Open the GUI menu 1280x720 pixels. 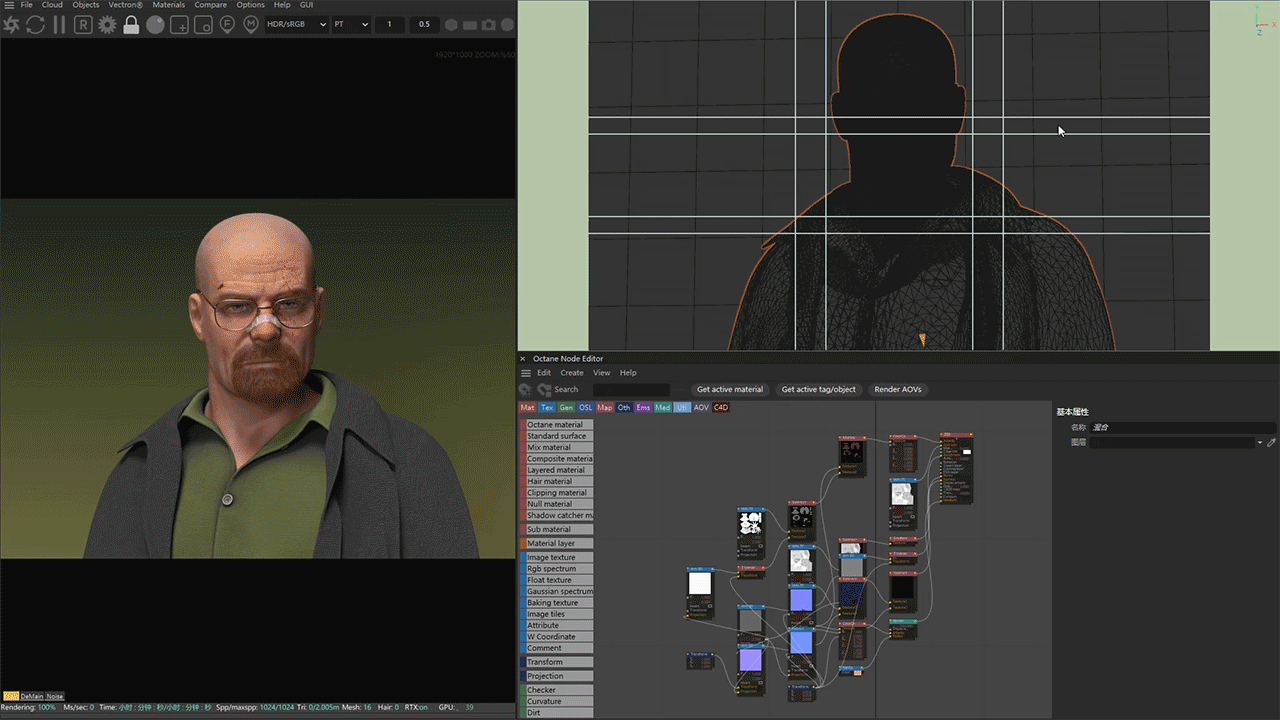point(306,5)
